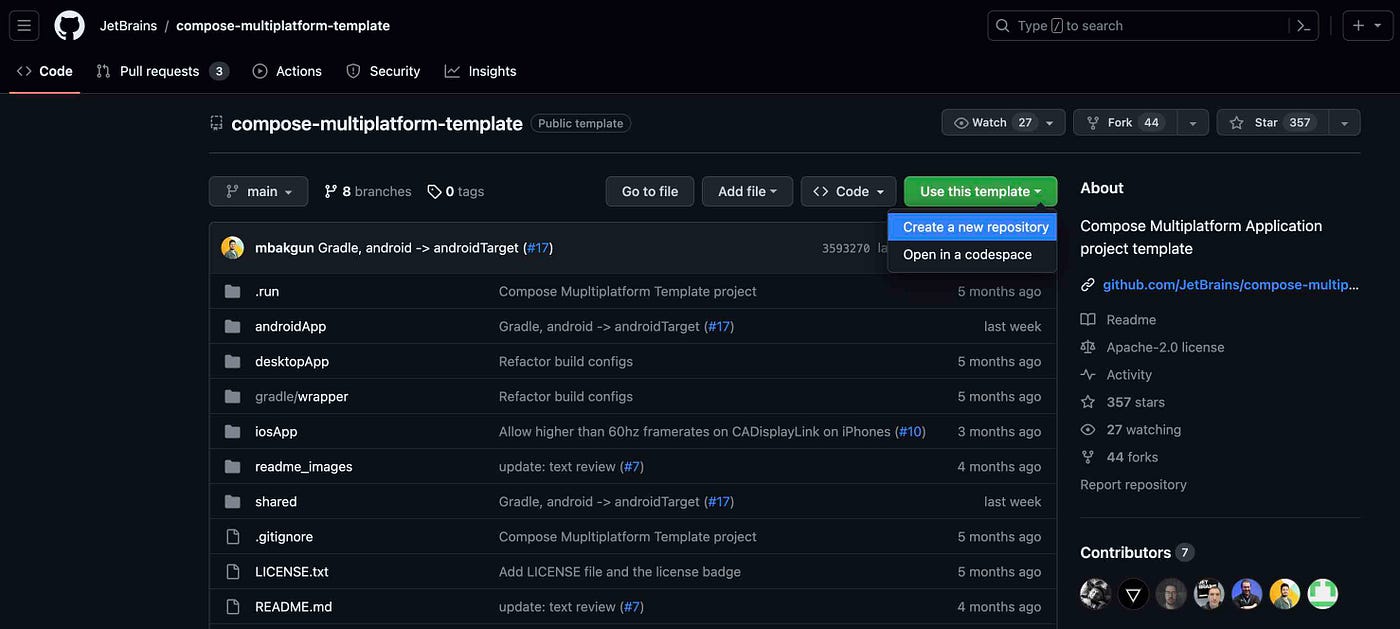This screenshot has height=629, width=1400.
Task: Open commit hash 3593270
Action: (x=846, y=248)
